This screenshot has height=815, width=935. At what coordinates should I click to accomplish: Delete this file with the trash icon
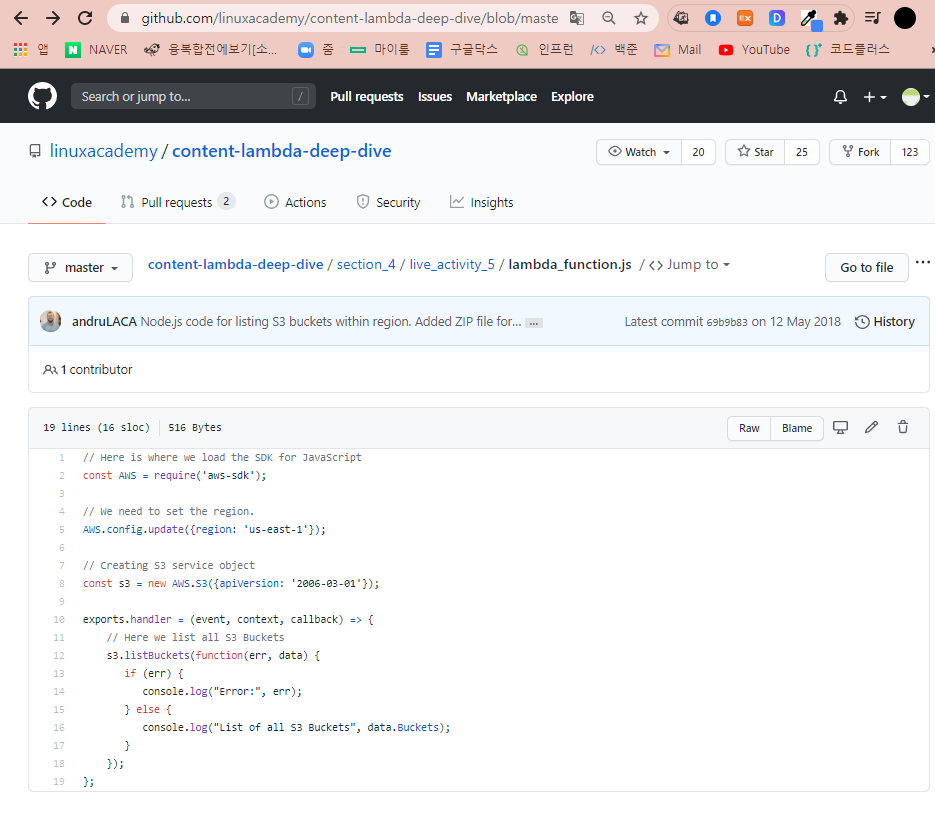(x=903, y=427)
